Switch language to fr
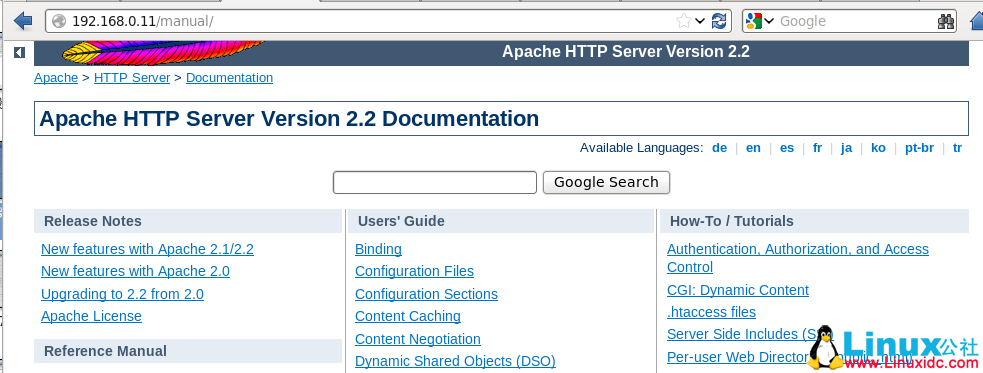 [817, 148]
